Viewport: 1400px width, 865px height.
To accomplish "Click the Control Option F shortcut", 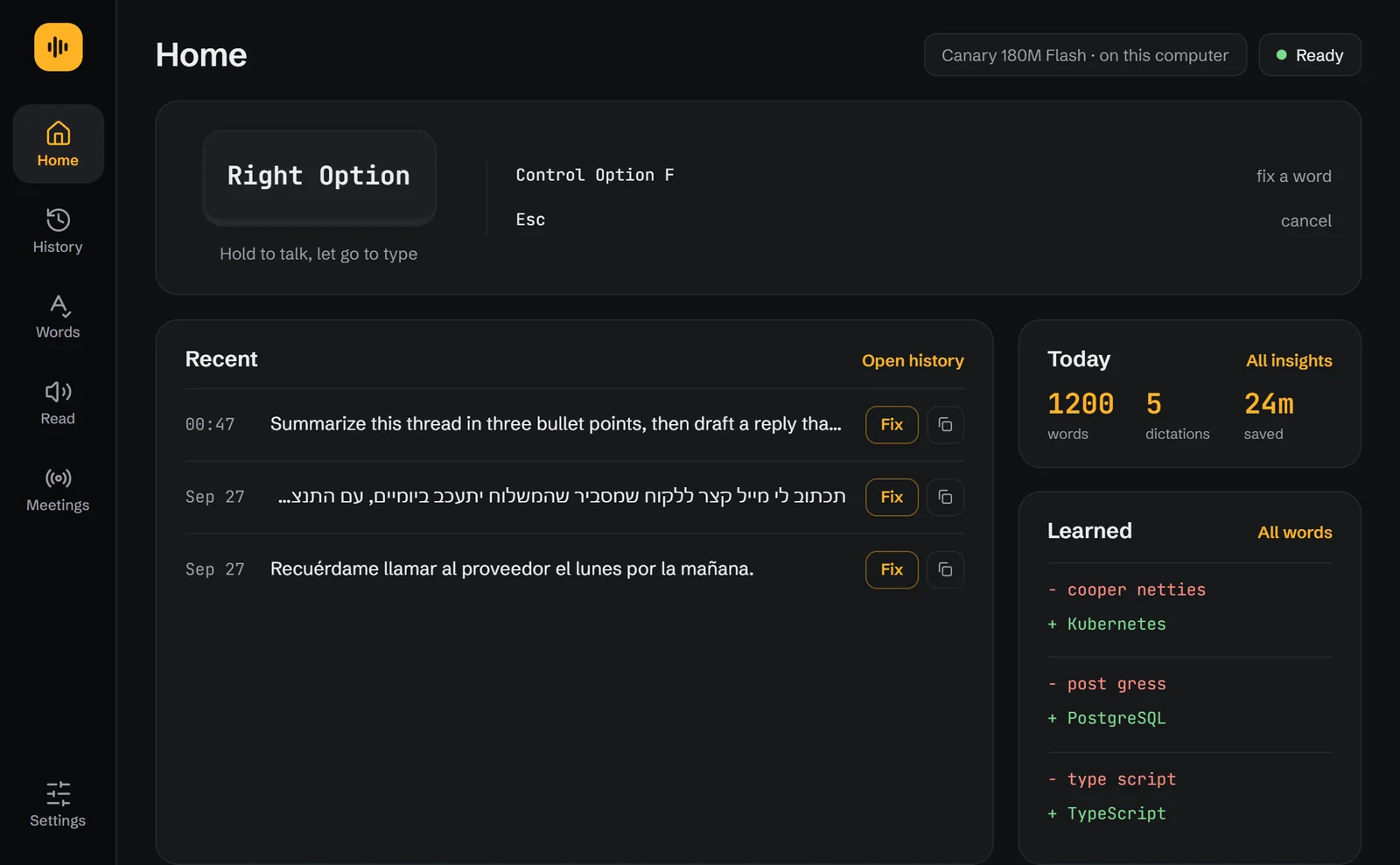I will click(x=595, y=175).
